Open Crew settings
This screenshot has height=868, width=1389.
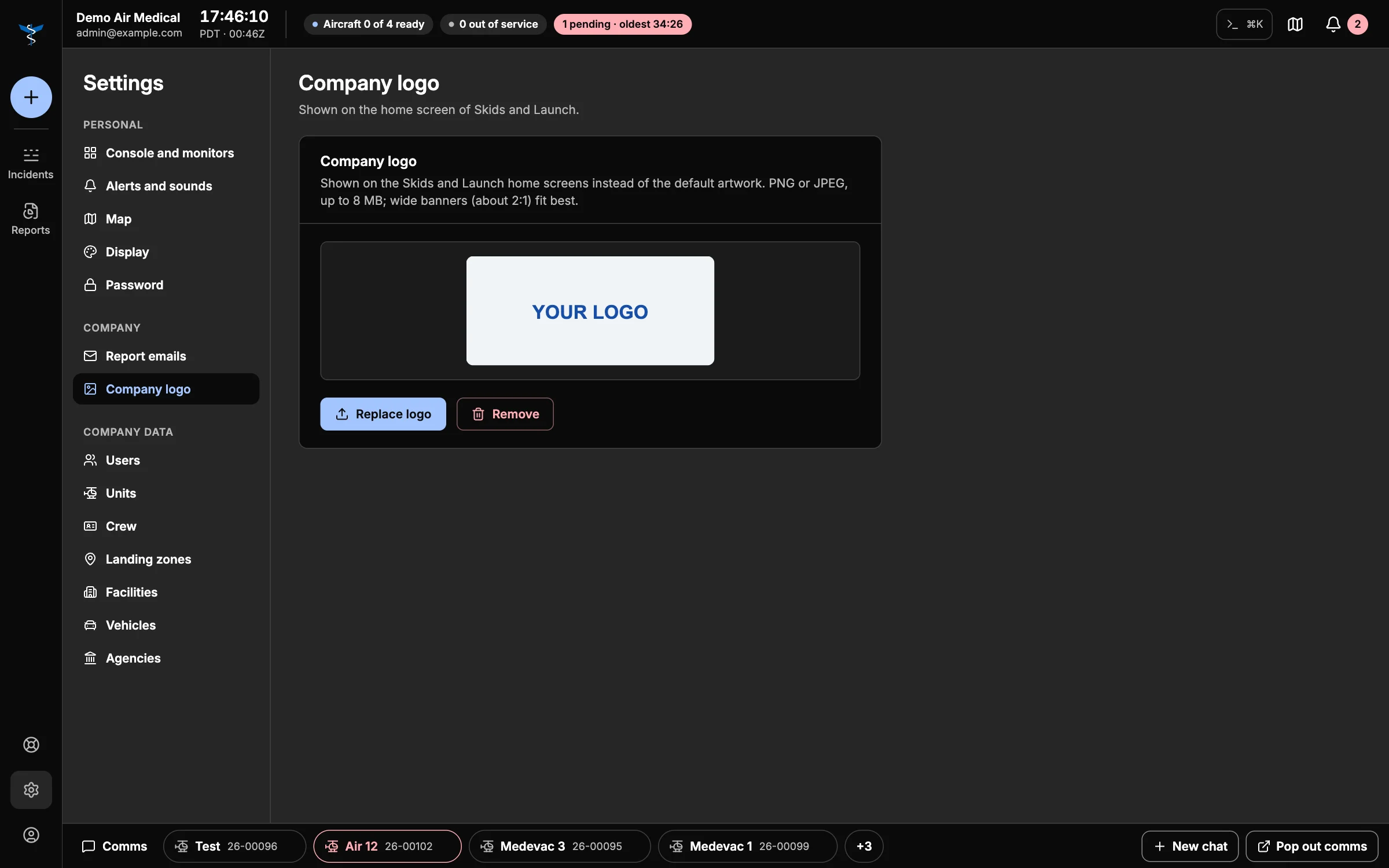click(166, 526)
